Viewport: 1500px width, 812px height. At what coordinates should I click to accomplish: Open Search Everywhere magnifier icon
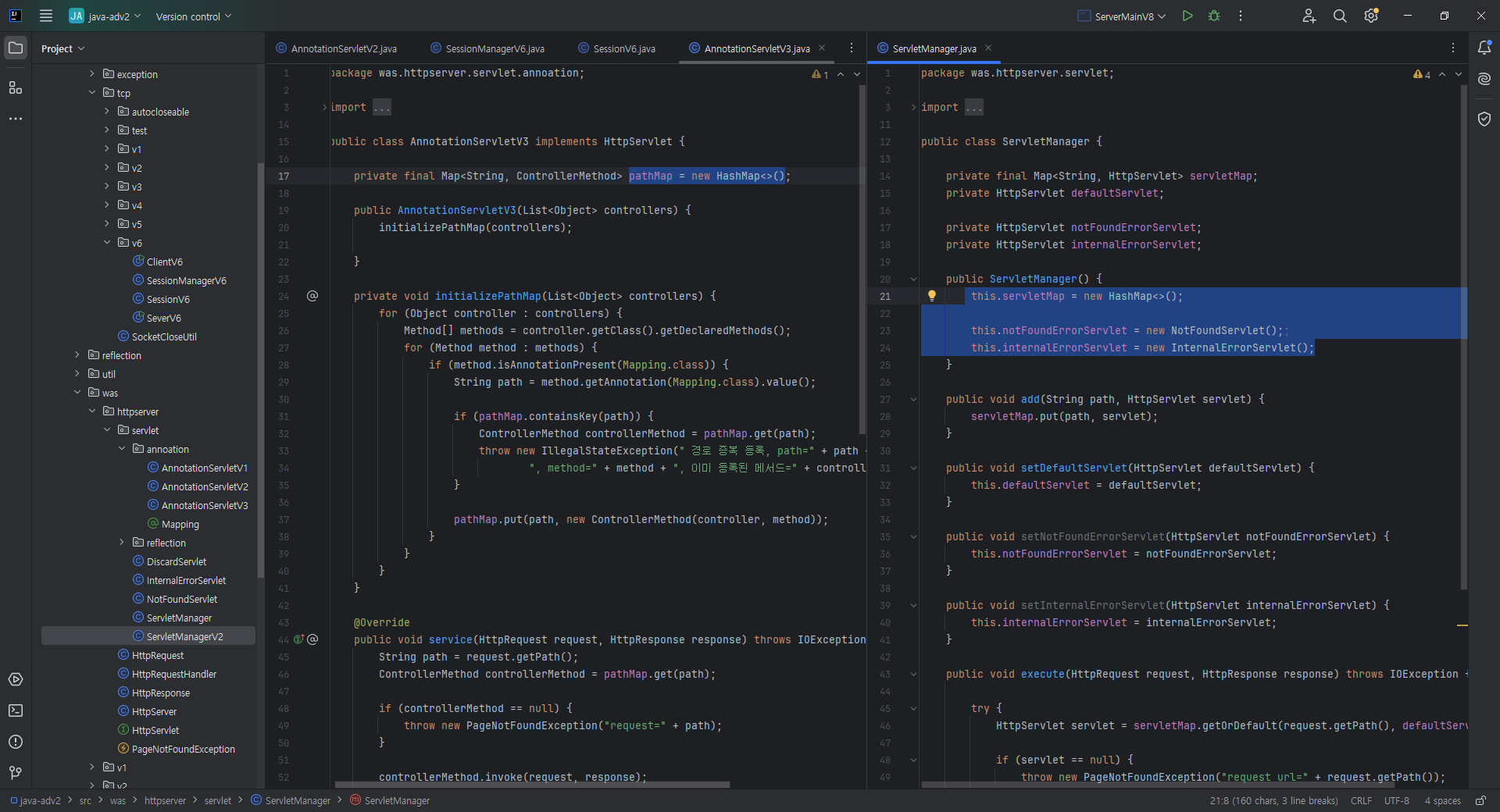pyautogui.click(x=1340, y=16)
